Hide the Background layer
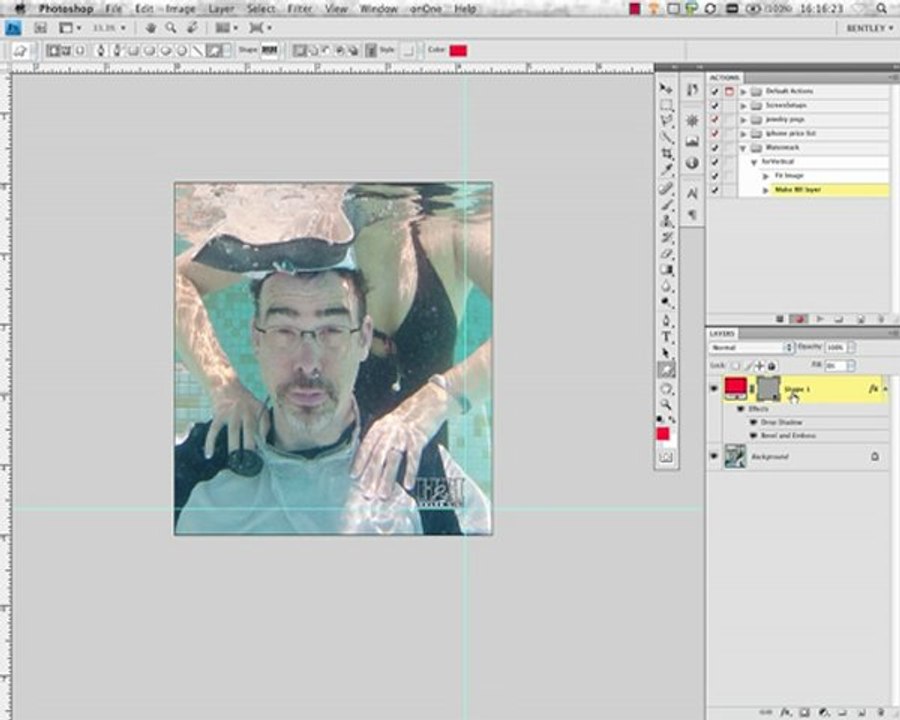This screenshot has width=900, height=720. (x=714, y=456)
